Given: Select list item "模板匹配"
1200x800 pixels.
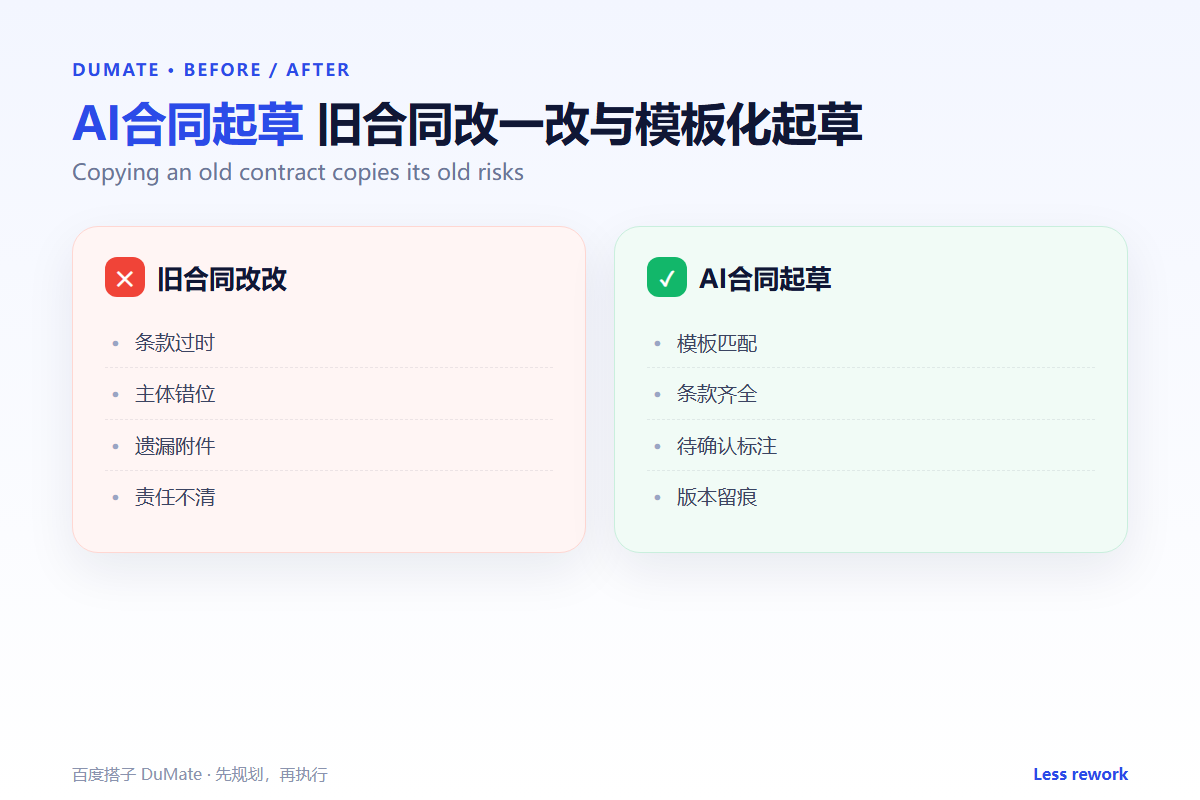Looking at the screenshot, I should coord(717,343).
